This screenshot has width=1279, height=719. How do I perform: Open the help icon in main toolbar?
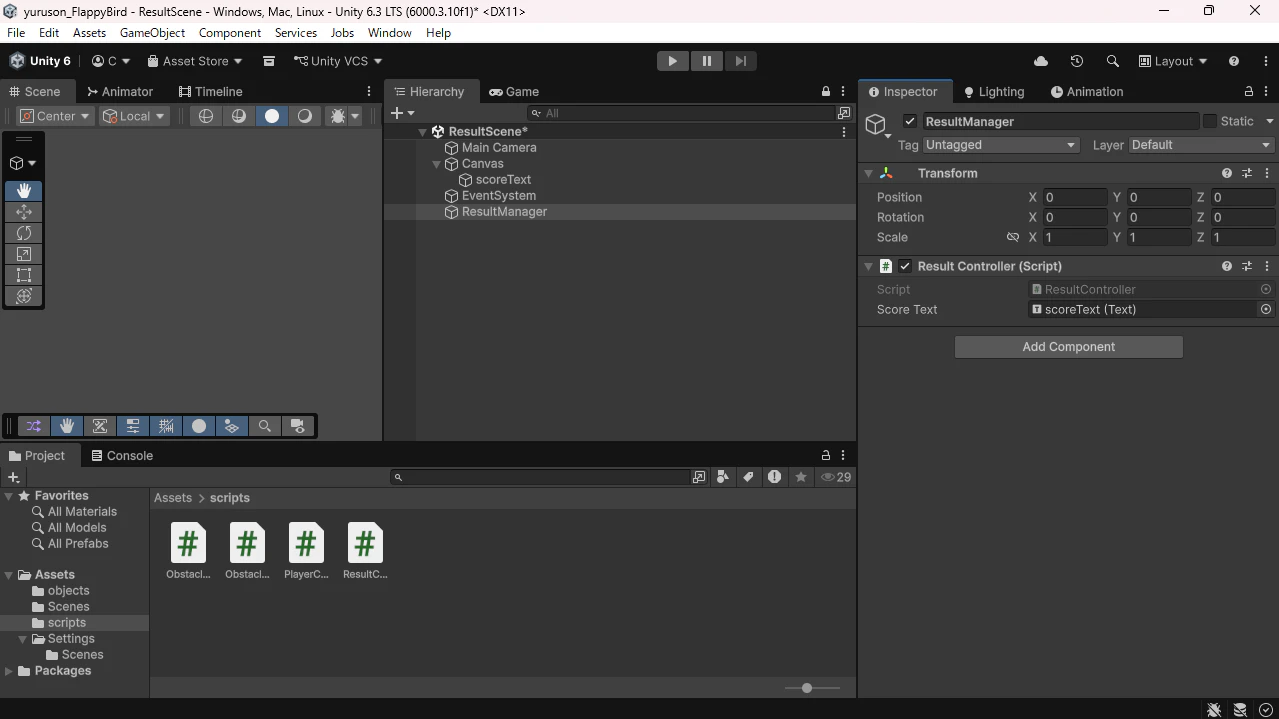pos(1234,61)
